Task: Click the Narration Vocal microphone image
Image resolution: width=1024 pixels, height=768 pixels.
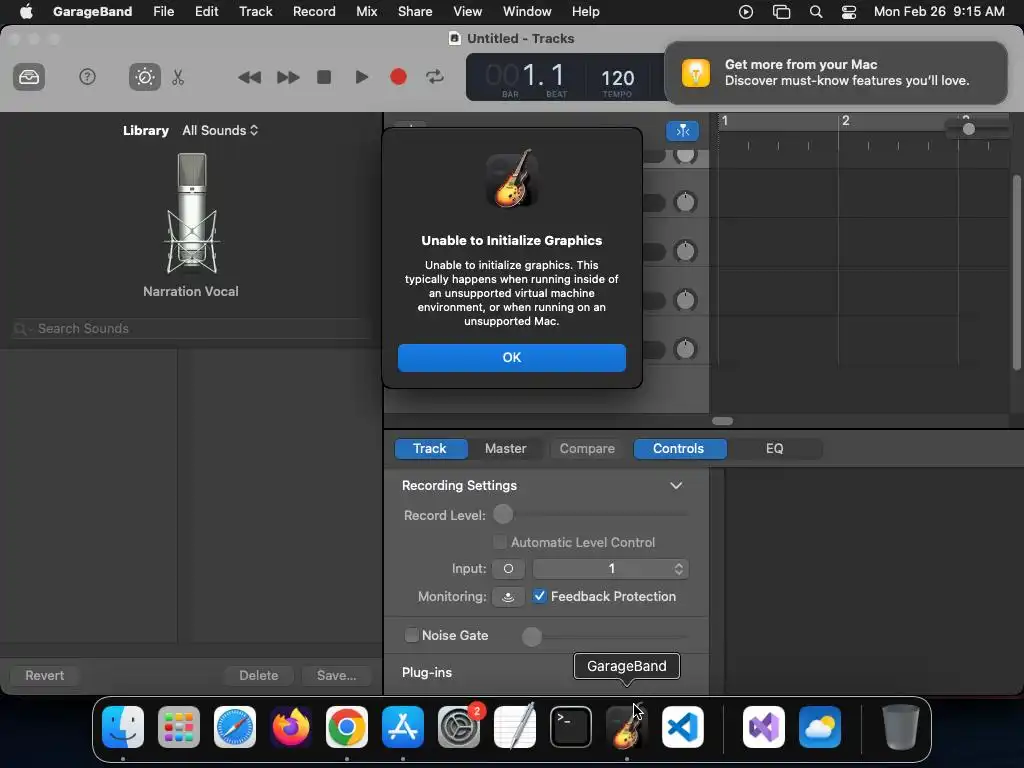Action: (191, 214)
